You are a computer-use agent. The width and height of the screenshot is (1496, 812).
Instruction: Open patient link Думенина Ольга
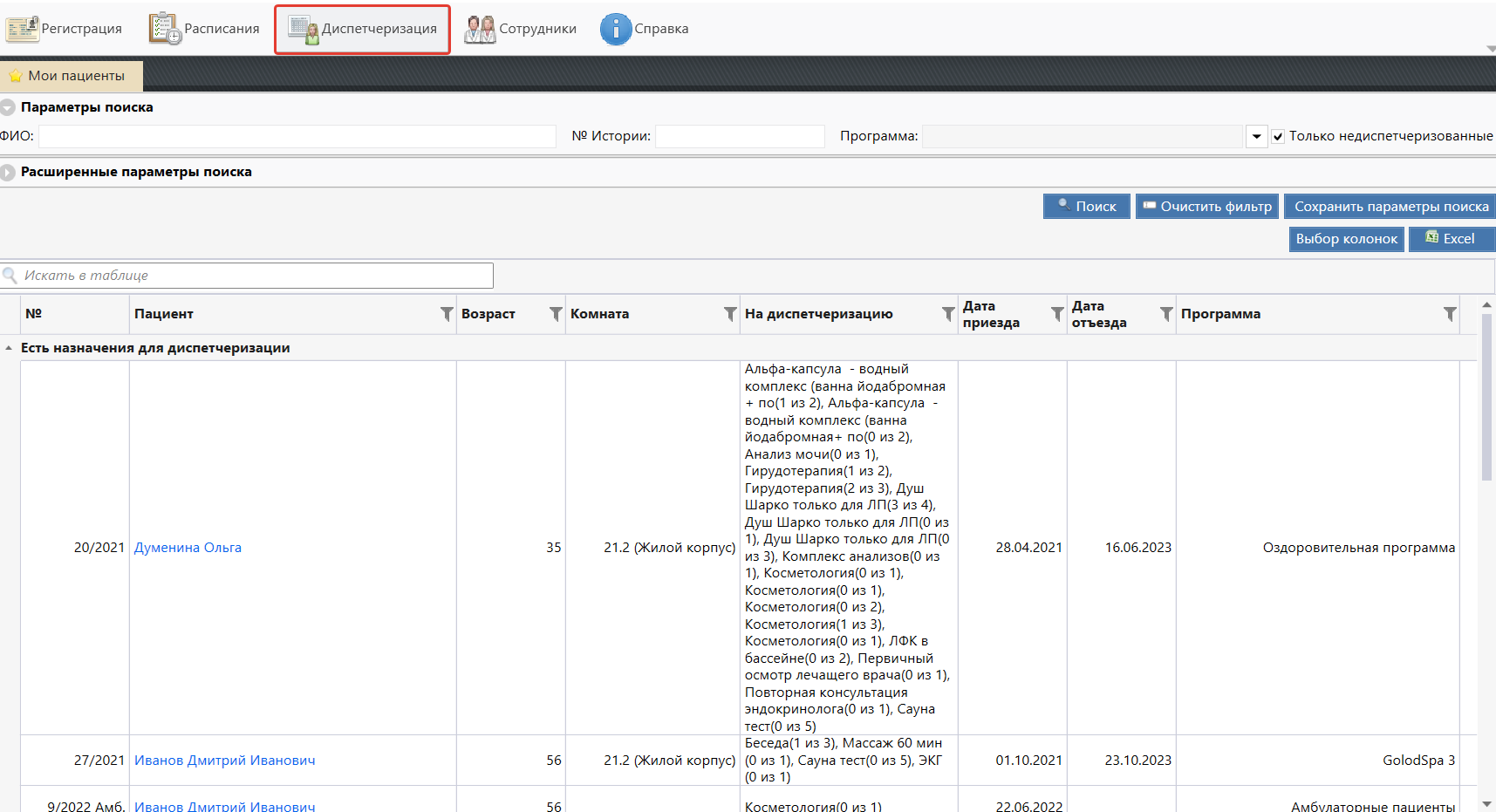188,548
